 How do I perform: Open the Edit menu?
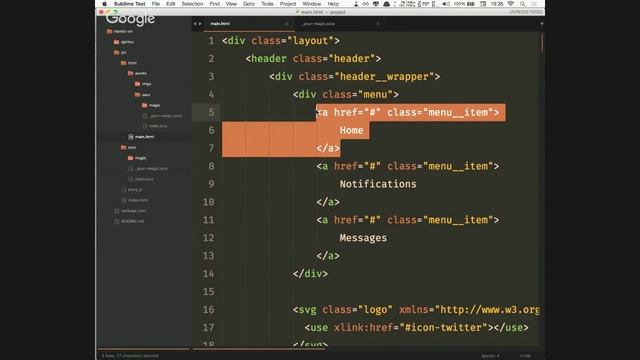click(x=171, y=4)
